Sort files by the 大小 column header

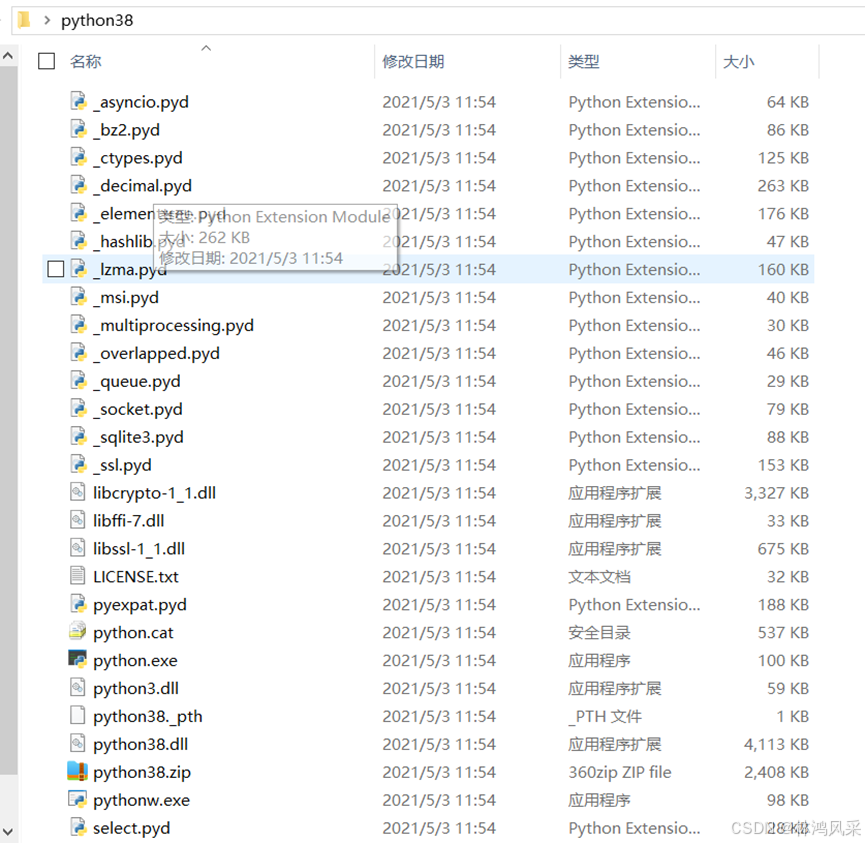click(738, 61)
